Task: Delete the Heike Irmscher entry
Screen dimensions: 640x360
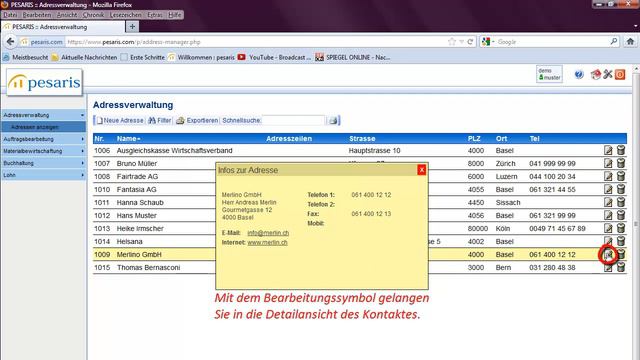Action: click(621, 228)
